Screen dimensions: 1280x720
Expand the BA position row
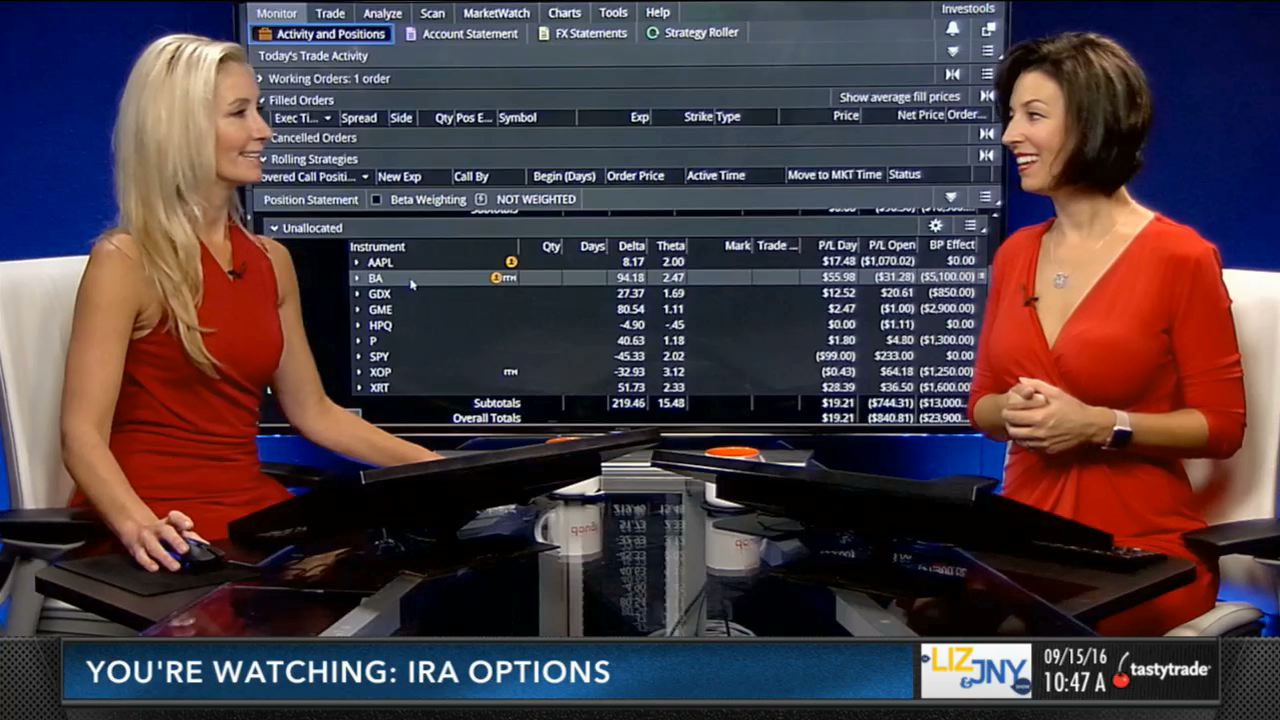[357, 278]
